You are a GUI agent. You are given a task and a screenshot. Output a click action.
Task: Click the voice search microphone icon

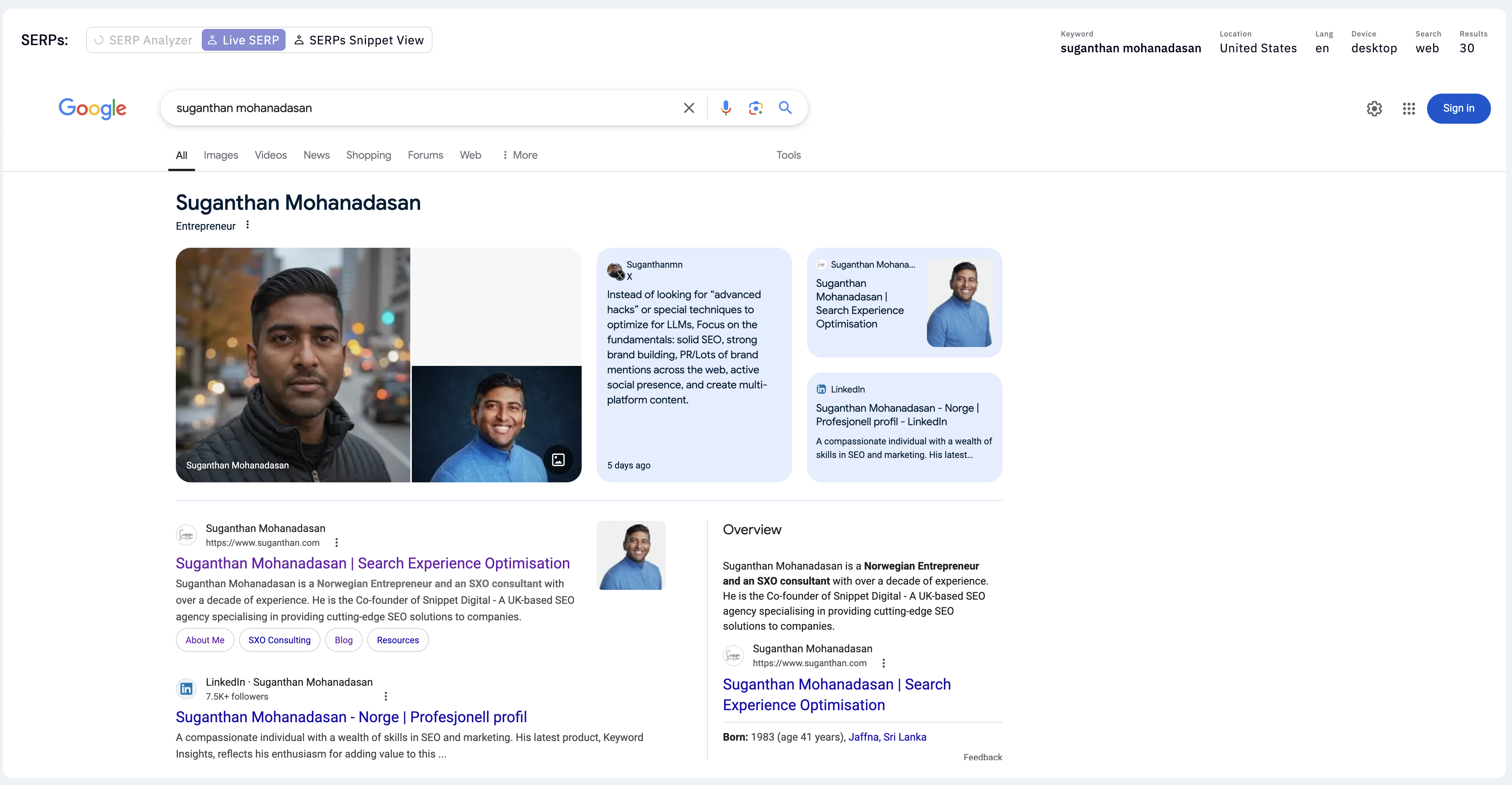point(726,108)
